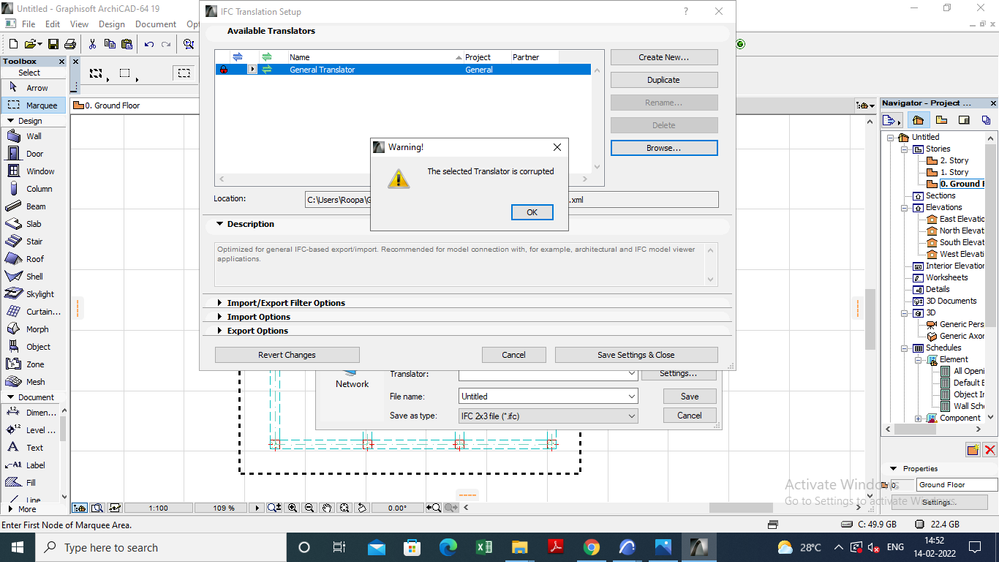Close the Warning dialog with X
Viewport: 999px width, 562px height.
pyautogui.click(x=557, y=147)
